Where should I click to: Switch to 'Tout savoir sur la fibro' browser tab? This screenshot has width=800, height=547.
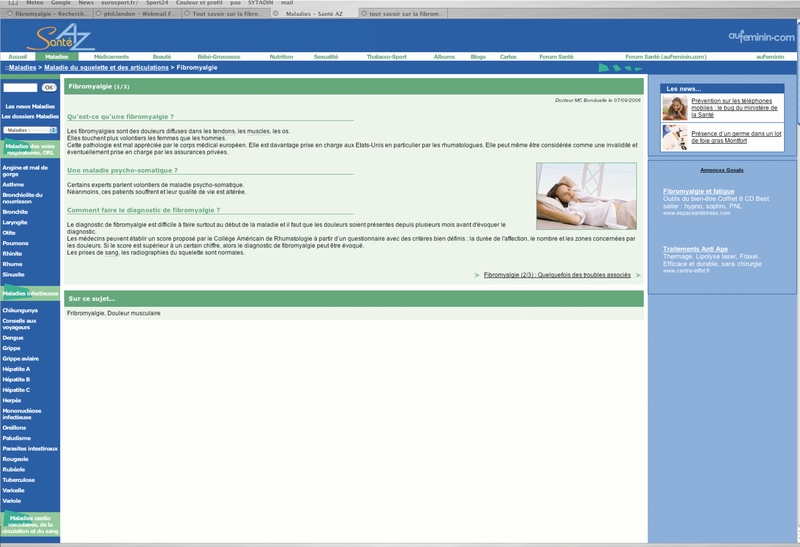220,14
